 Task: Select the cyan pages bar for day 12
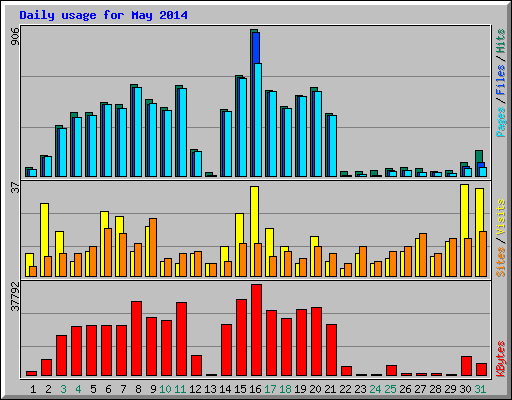pyautogui.click(x=197, y=164)
